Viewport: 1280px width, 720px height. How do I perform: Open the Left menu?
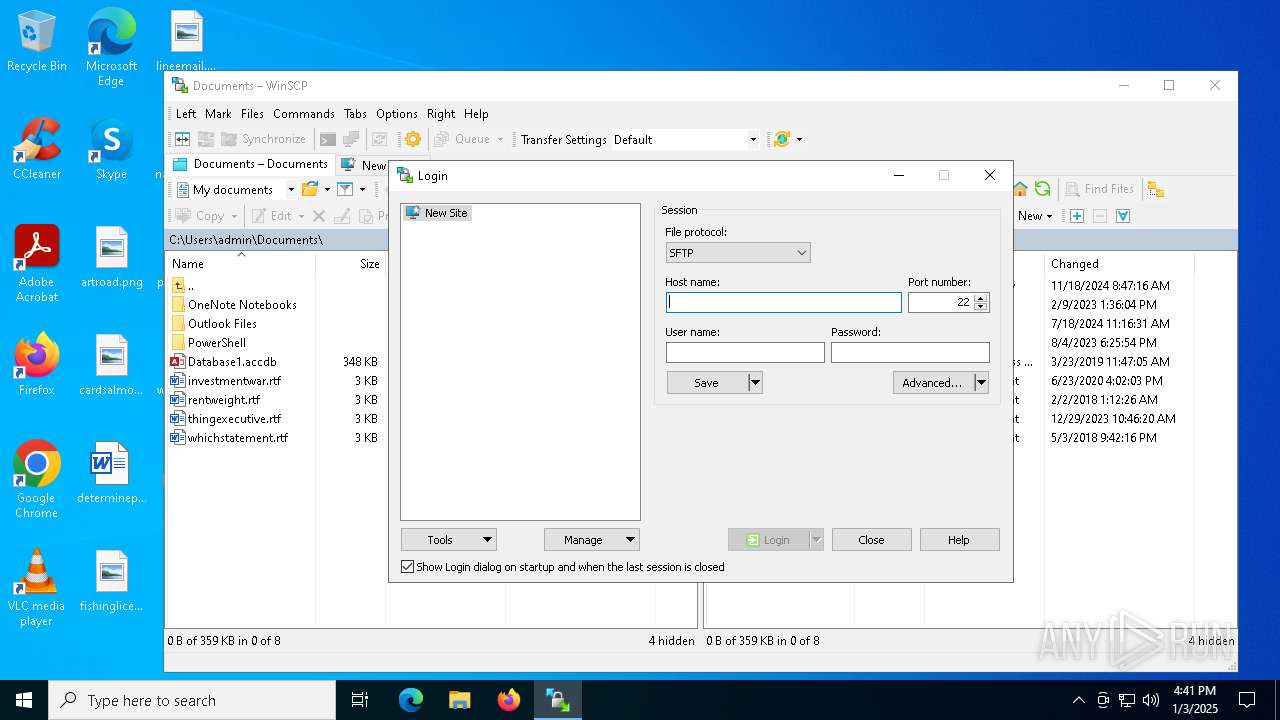186,114
